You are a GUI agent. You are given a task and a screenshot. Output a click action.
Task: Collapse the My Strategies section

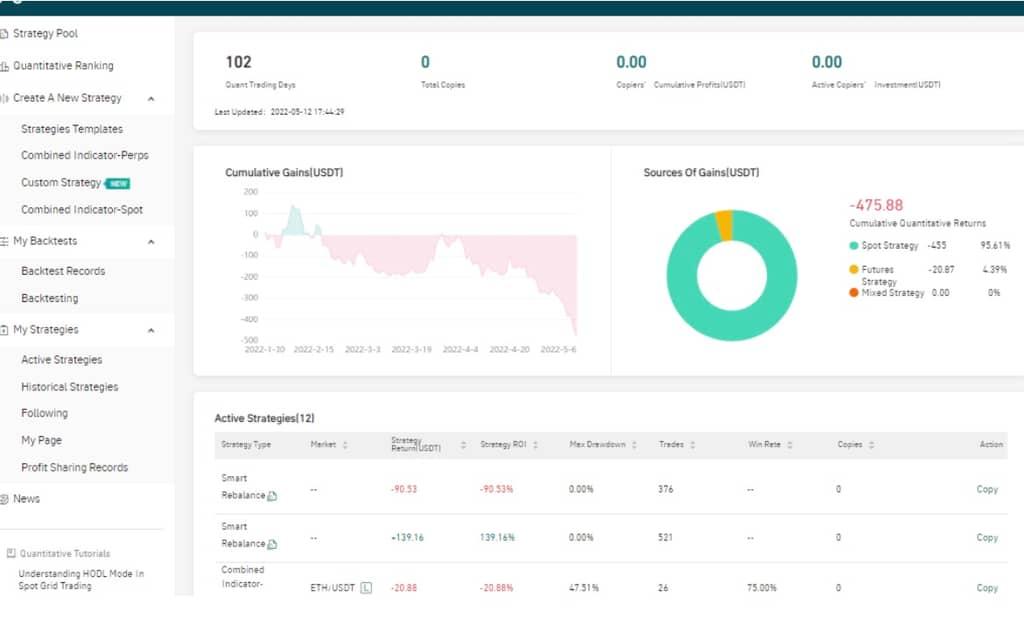(x=151, y=330)
